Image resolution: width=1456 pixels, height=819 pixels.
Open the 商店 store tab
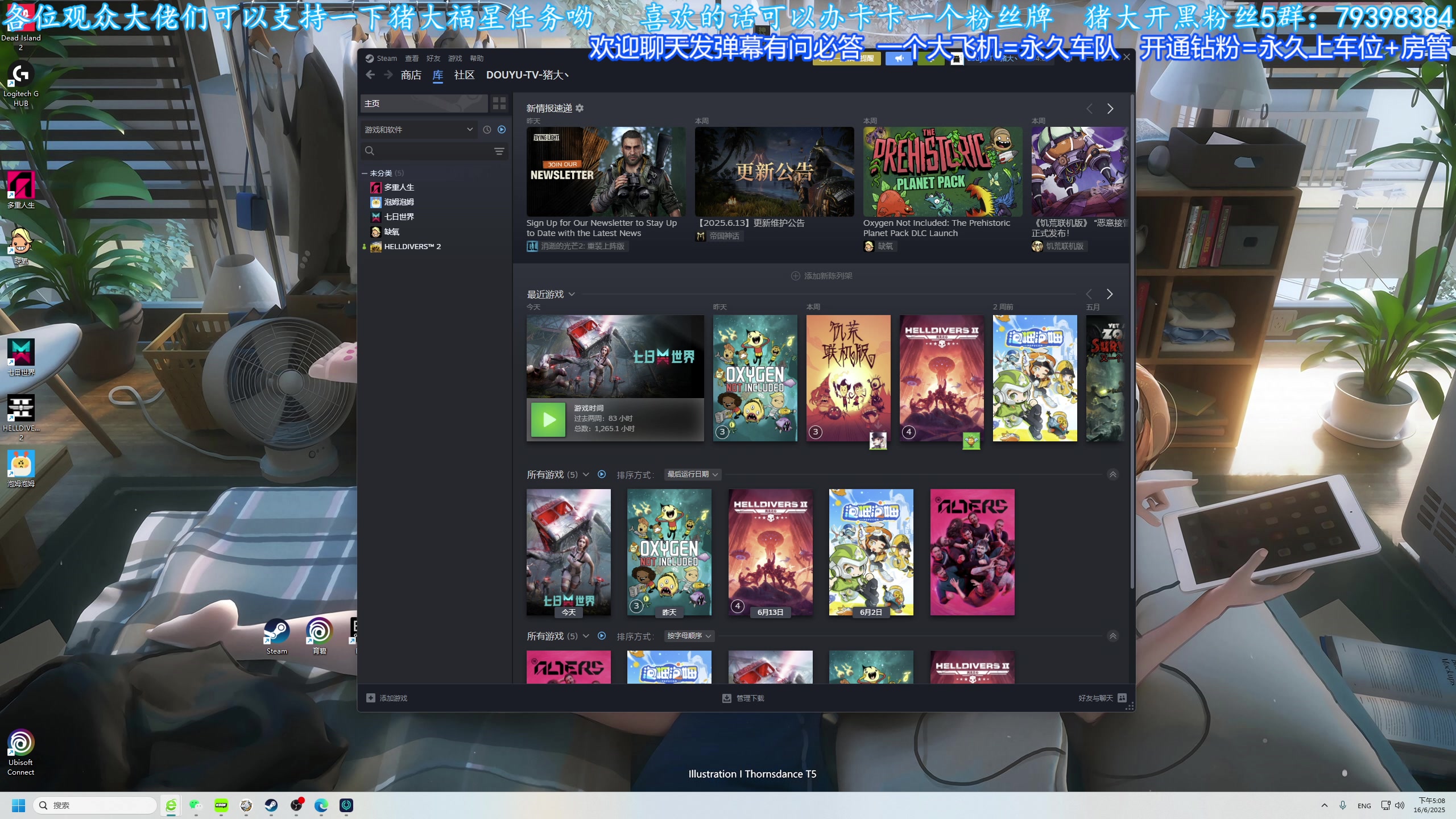point(411,75)
